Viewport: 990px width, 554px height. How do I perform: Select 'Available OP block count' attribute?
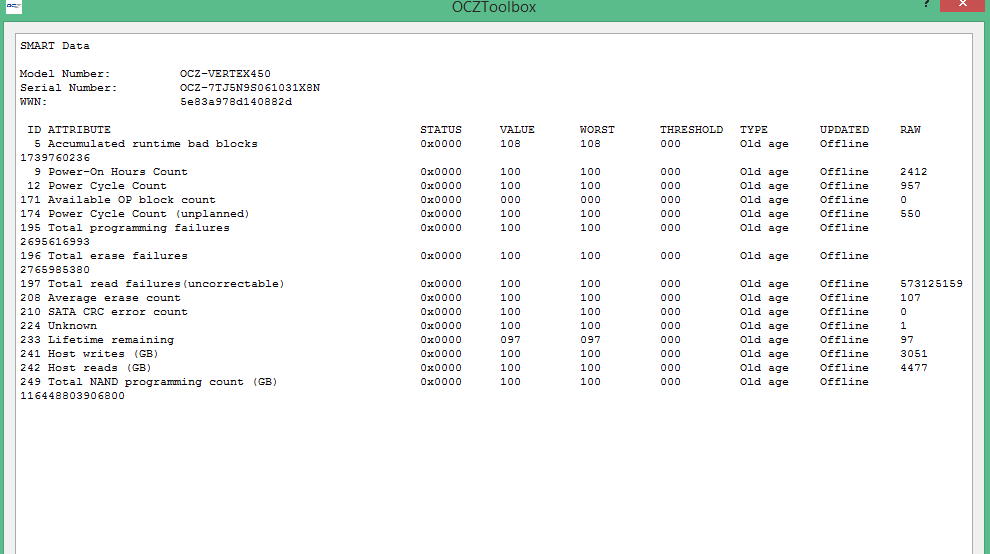(132, 200)
